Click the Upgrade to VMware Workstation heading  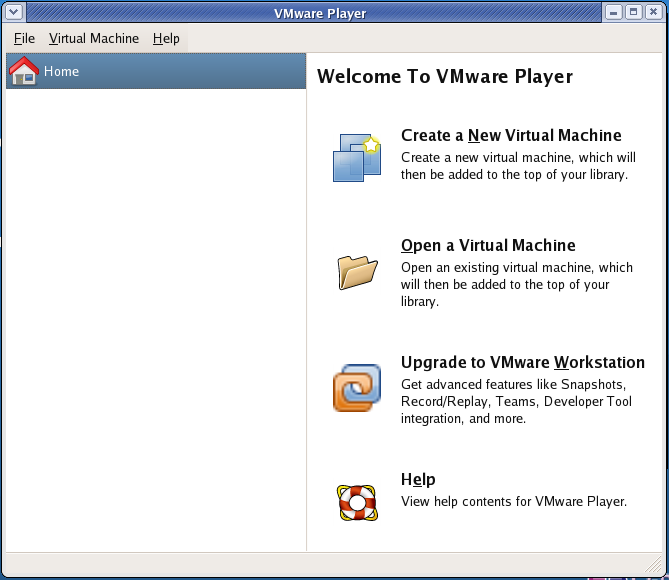pyautogui.click(x=523, y=362)
